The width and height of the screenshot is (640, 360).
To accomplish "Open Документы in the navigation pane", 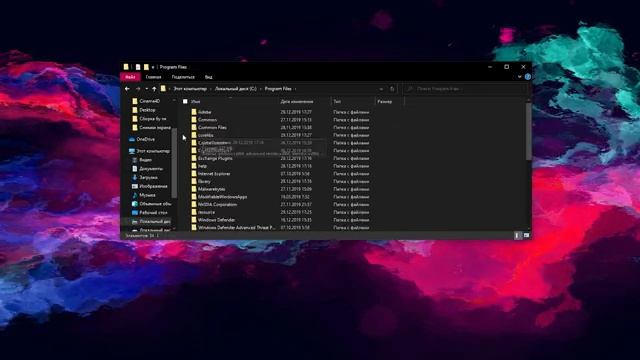I will point(151,169).
